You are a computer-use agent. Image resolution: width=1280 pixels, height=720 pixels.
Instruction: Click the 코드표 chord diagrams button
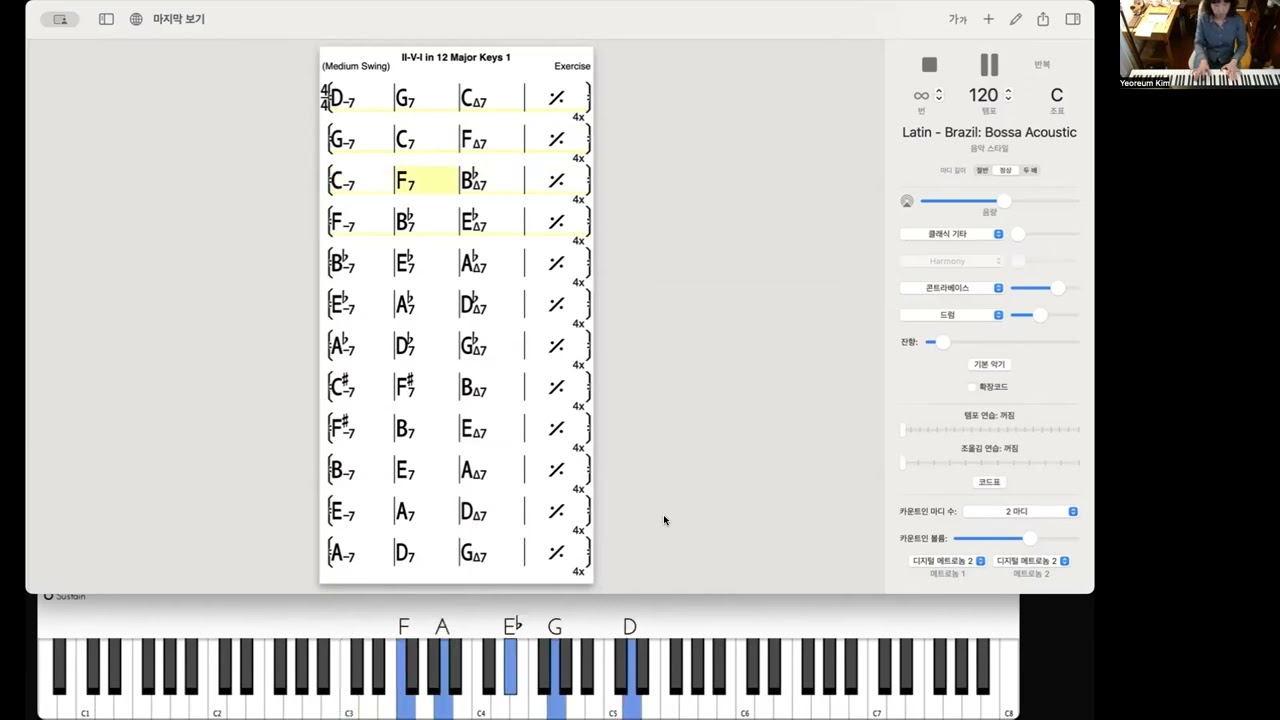(x=989, y=482)
